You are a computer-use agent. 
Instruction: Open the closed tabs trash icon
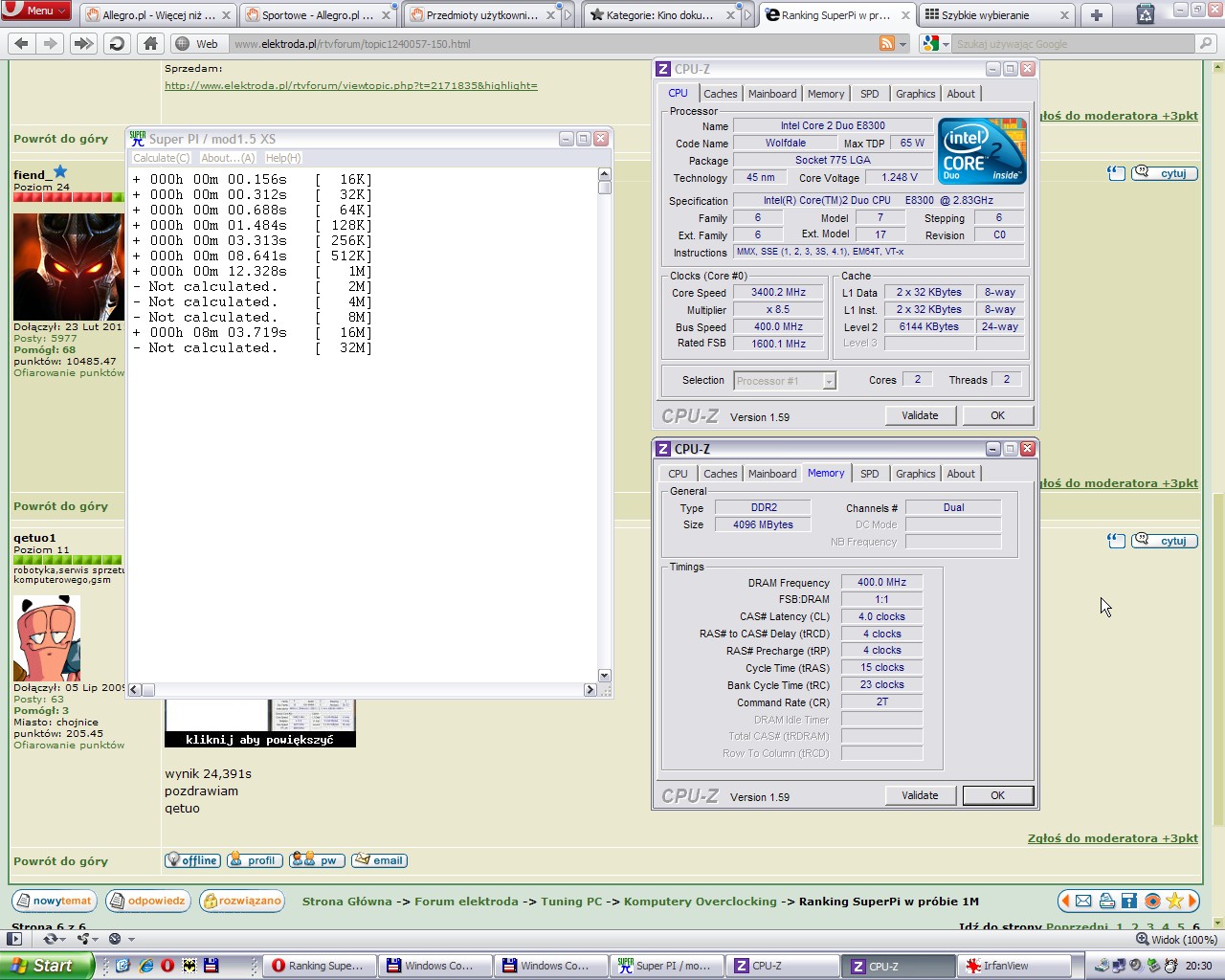tap(1145, 13)
